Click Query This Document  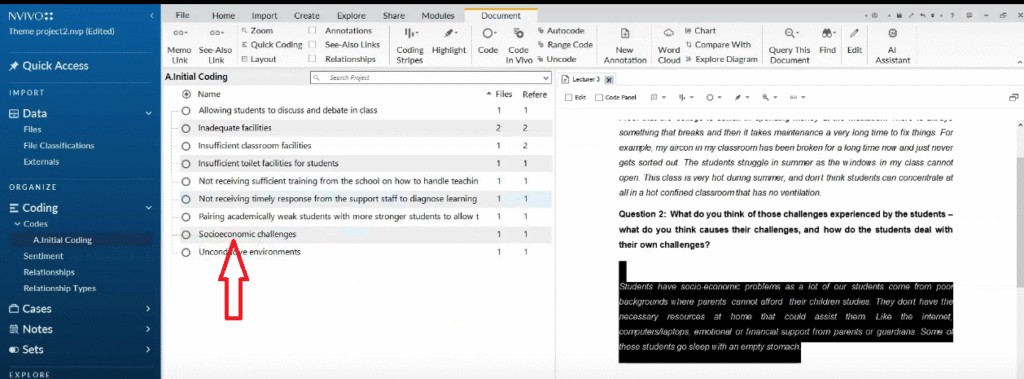[790, 45]
